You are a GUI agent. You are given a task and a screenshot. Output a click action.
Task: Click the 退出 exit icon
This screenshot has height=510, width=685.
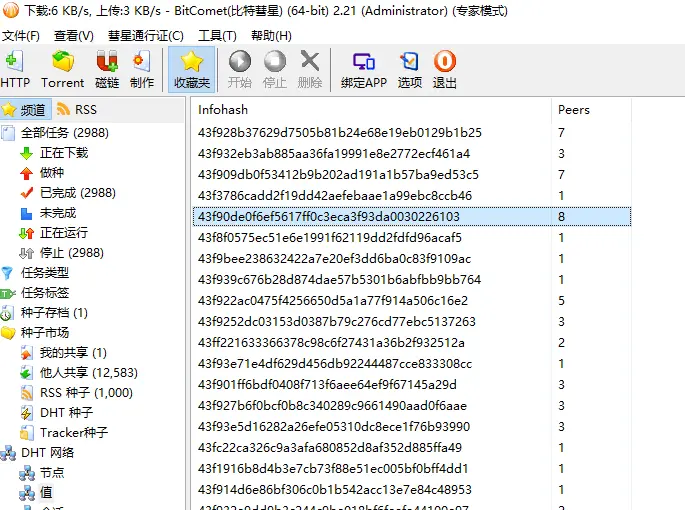point(445,69)
